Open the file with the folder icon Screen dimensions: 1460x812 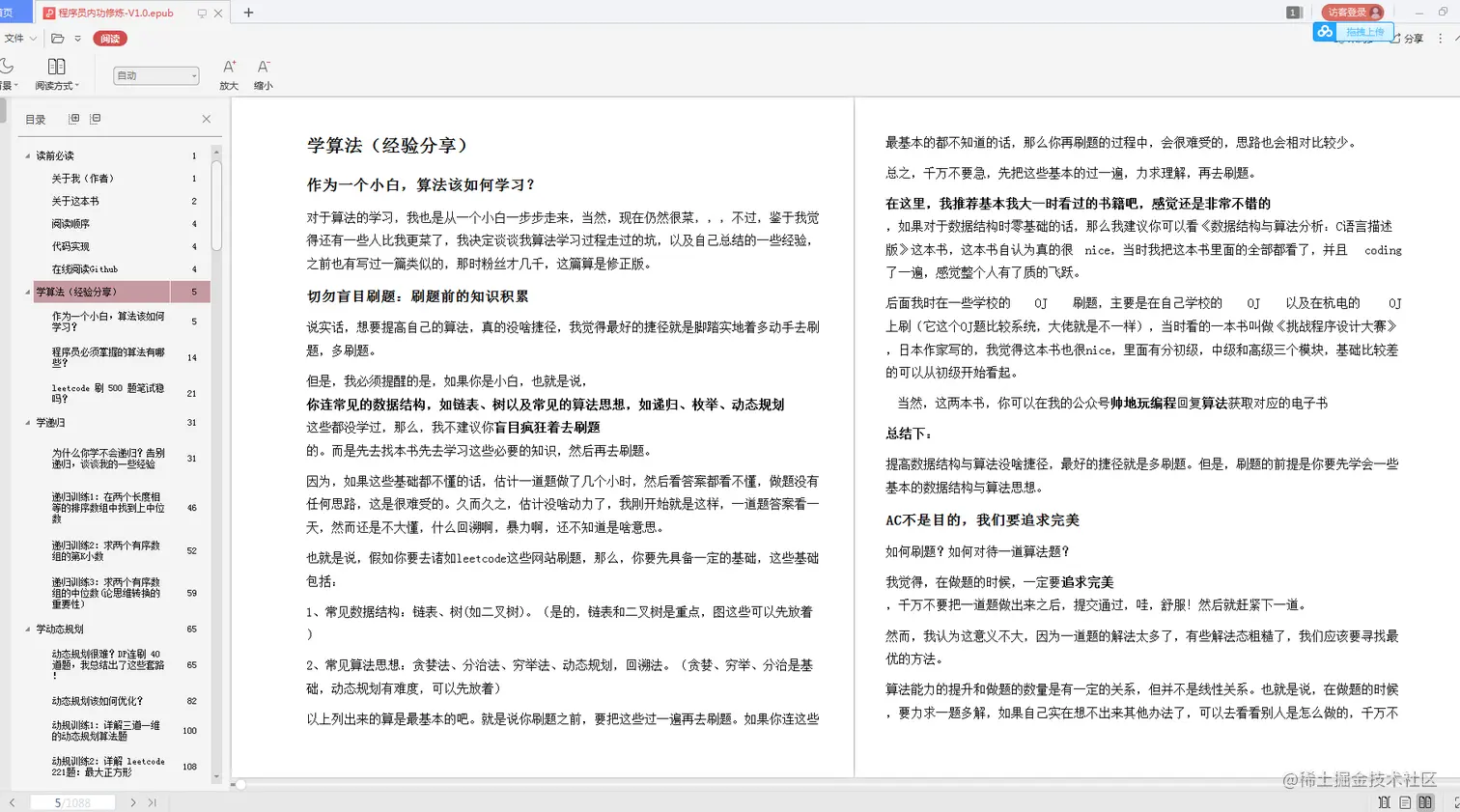[57, 38]
